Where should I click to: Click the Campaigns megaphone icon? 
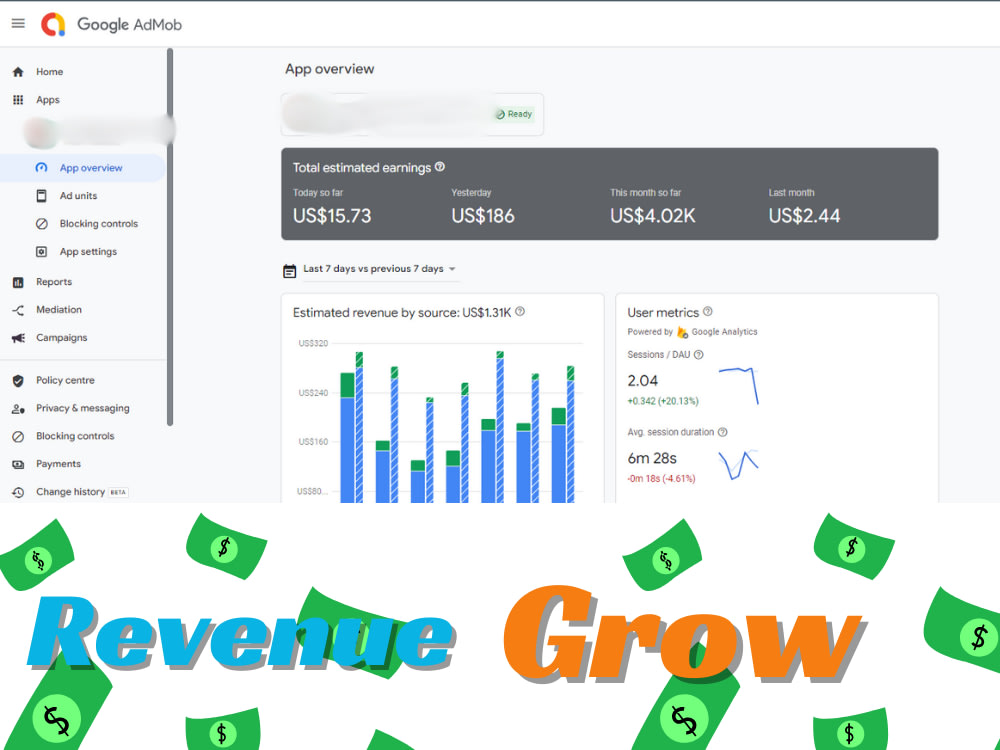pyautogui.click(x=18, y=338)
